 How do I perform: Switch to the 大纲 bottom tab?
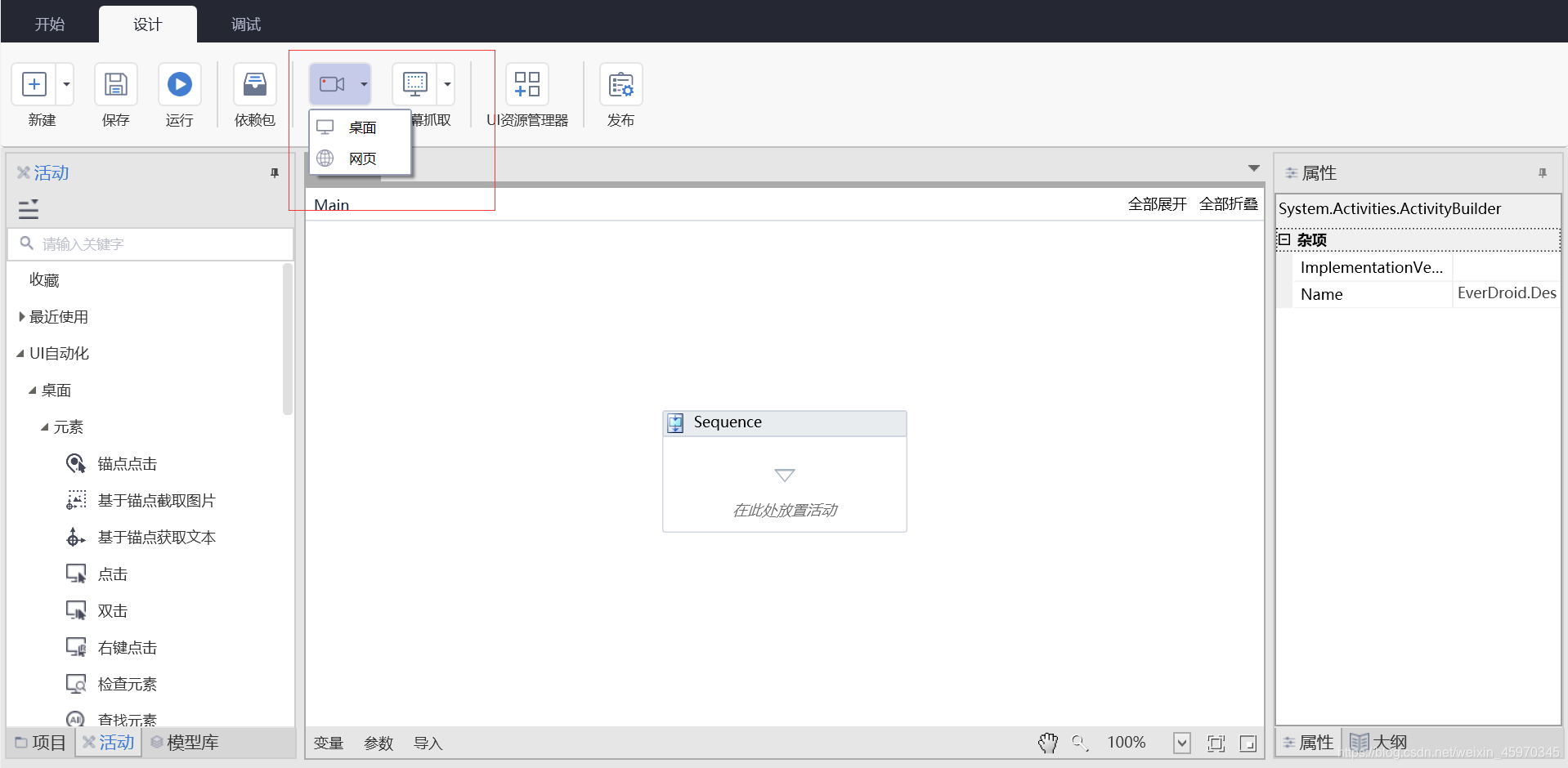(1378, 743)
